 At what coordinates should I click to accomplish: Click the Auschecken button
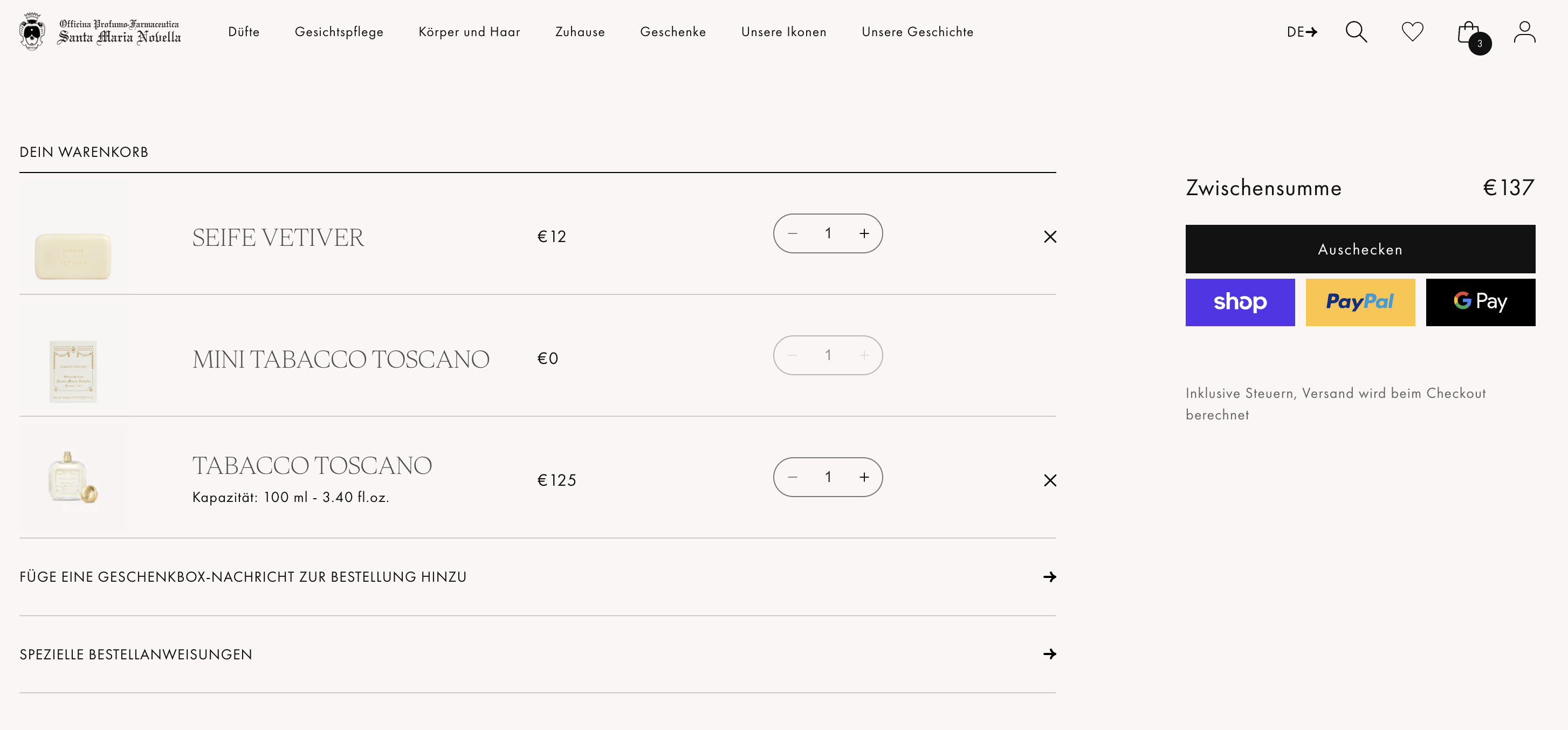(x=1360, y=249)
